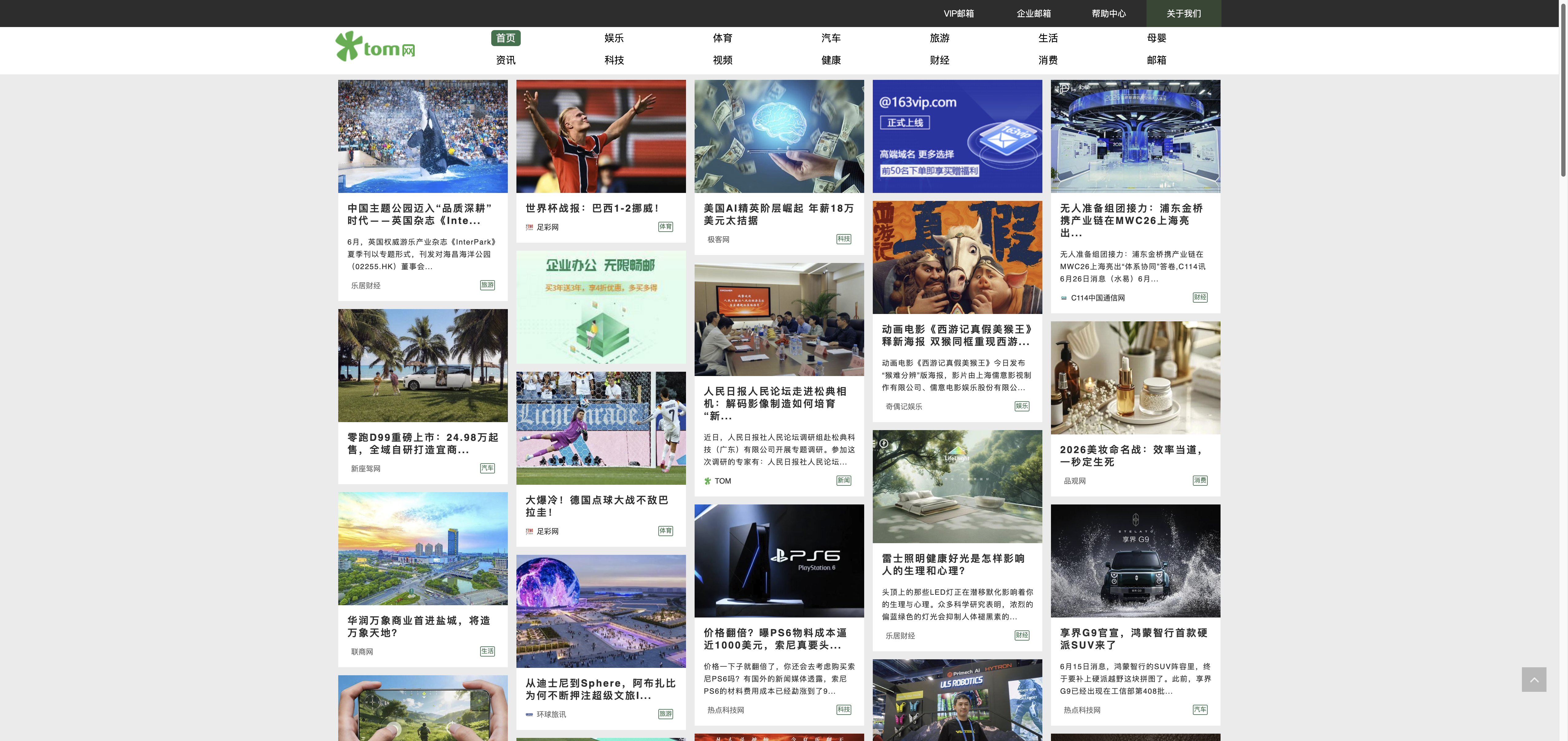Click the 娱乐 tag on 西游记 article
The image size is (1568, 741).
[x=1022, y=406]
